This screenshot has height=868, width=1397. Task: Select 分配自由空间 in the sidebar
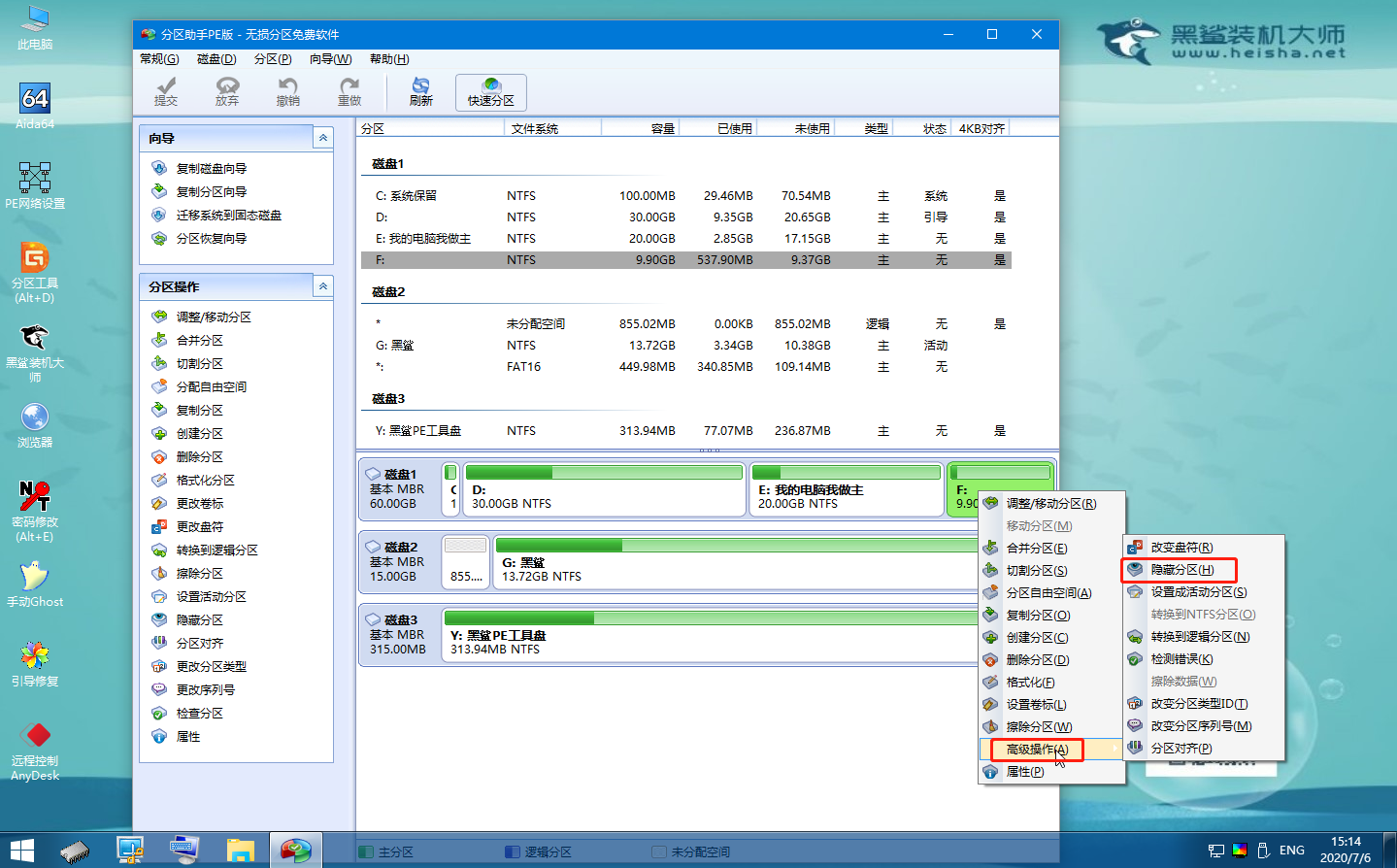point(211,386)
